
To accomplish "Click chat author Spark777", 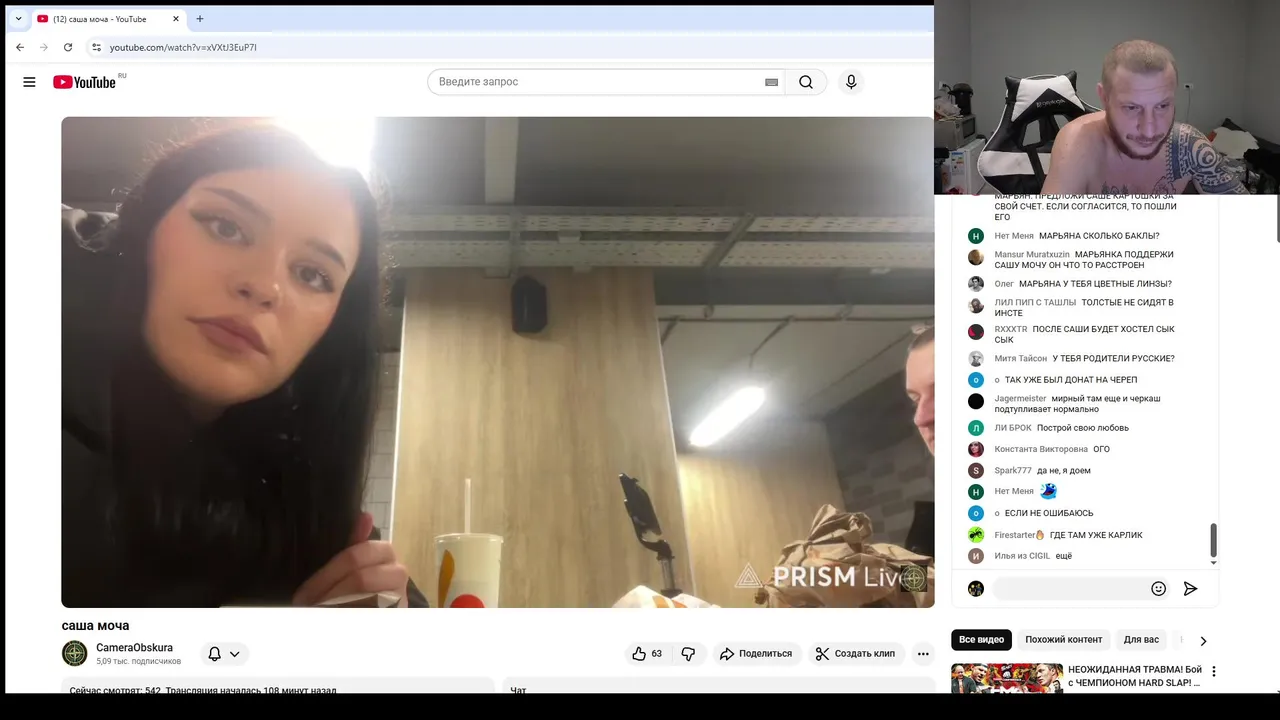I will point(1013,471).
